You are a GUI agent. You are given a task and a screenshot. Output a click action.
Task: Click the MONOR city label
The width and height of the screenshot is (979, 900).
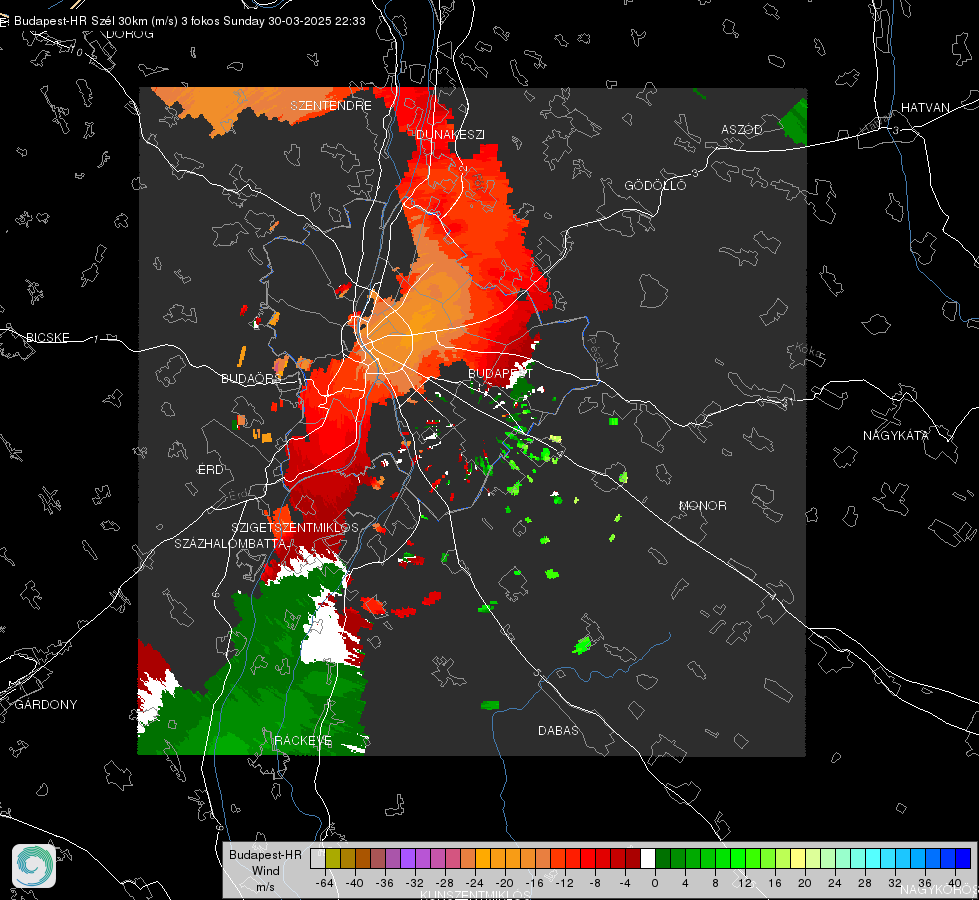(702, 505)
